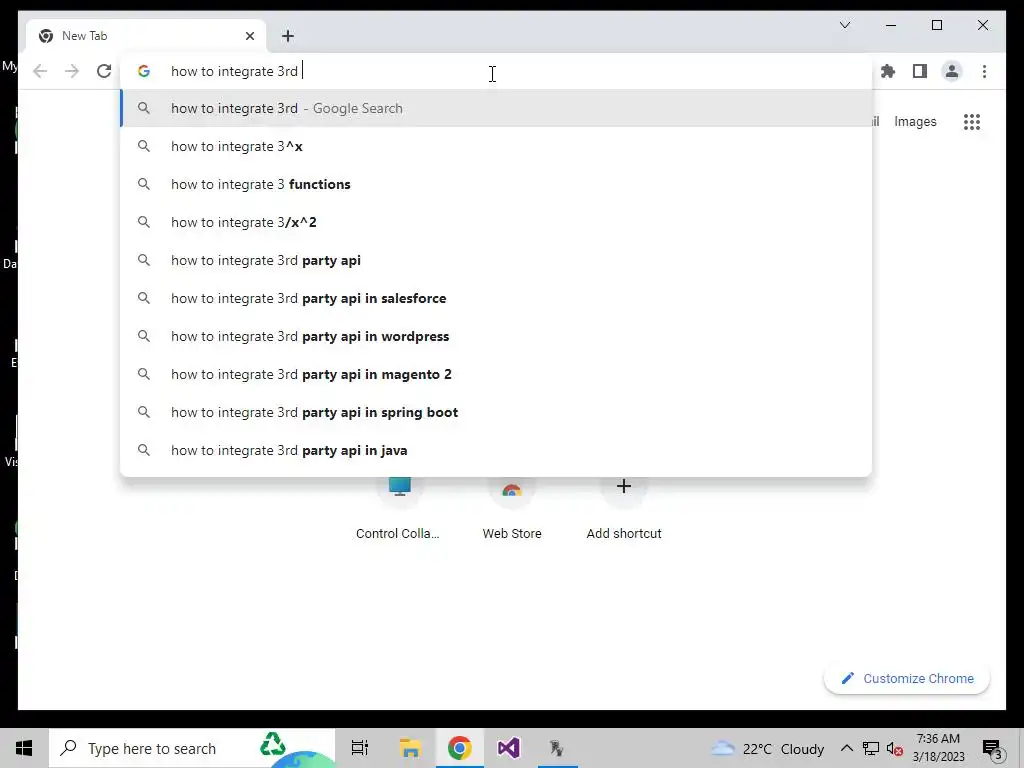Open the notification center icon
This screenshot has height=768, width=1024.
coord(992,749)
